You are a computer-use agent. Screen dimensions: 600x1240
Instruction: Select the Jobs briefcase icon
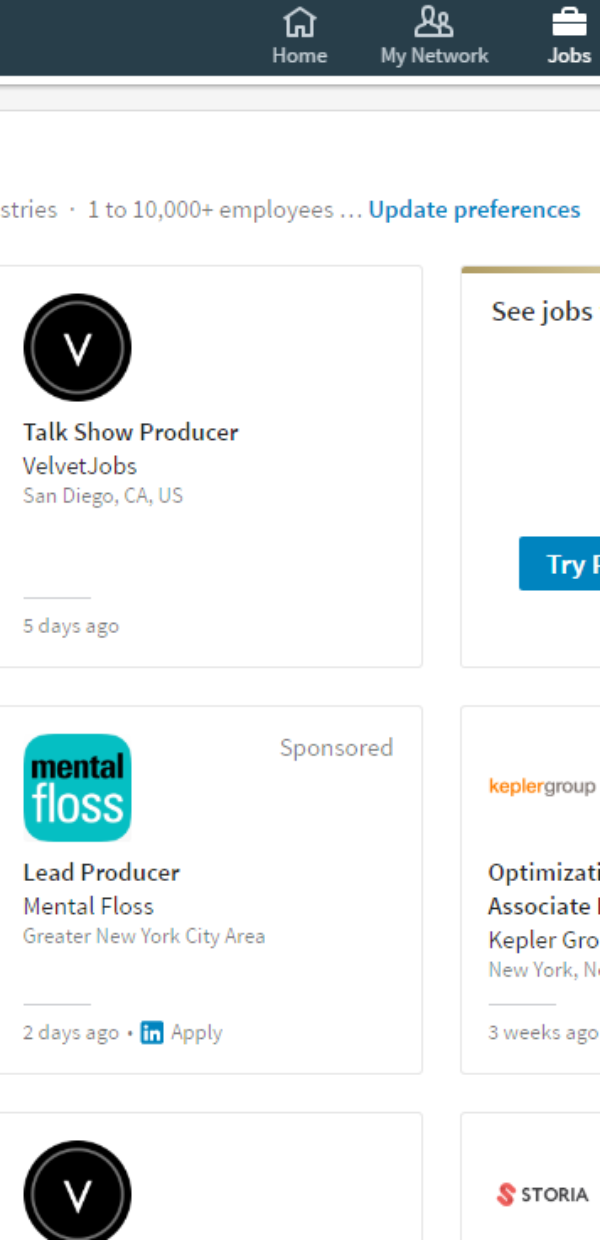(570, 22)
